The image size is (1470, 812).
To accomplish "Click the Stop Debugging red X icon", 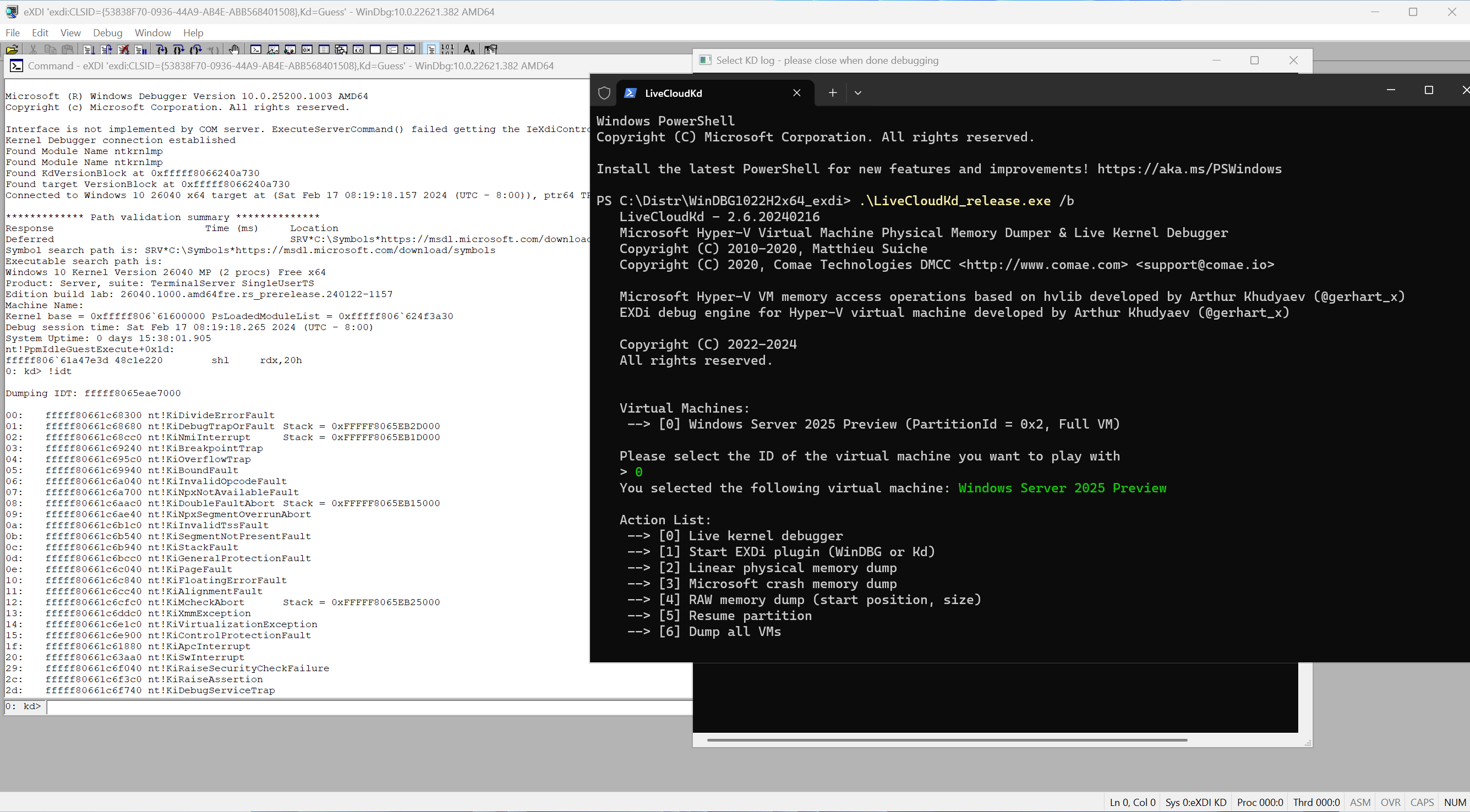I will click(124, 50).
